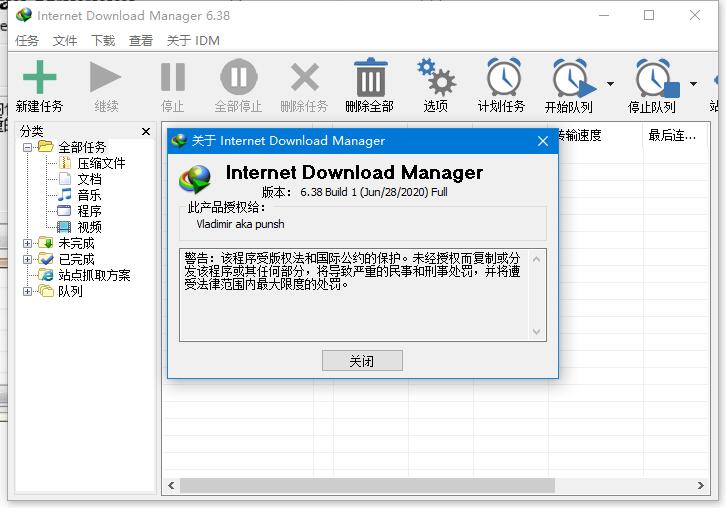The height and width of the screenshot is (508, 726).
Task: Click the 音乐 music note icon
Action: tap(65, 194)
